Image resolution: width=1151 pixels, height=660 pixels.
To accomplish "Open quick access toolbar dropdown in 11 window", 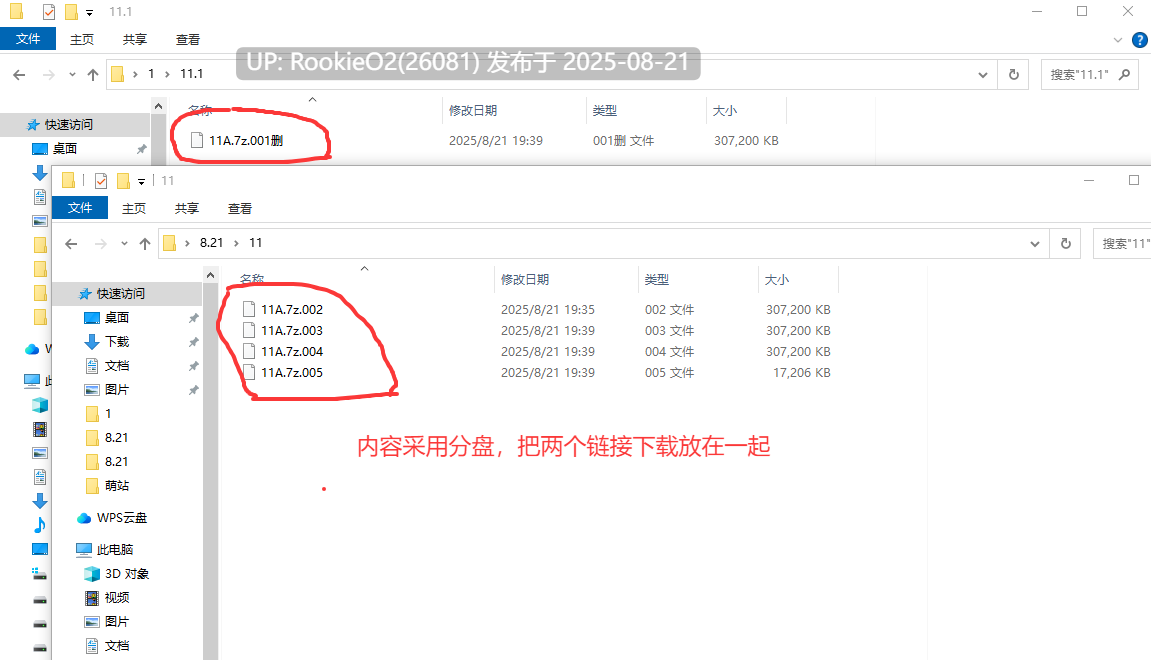I will [x=142, y=181].
